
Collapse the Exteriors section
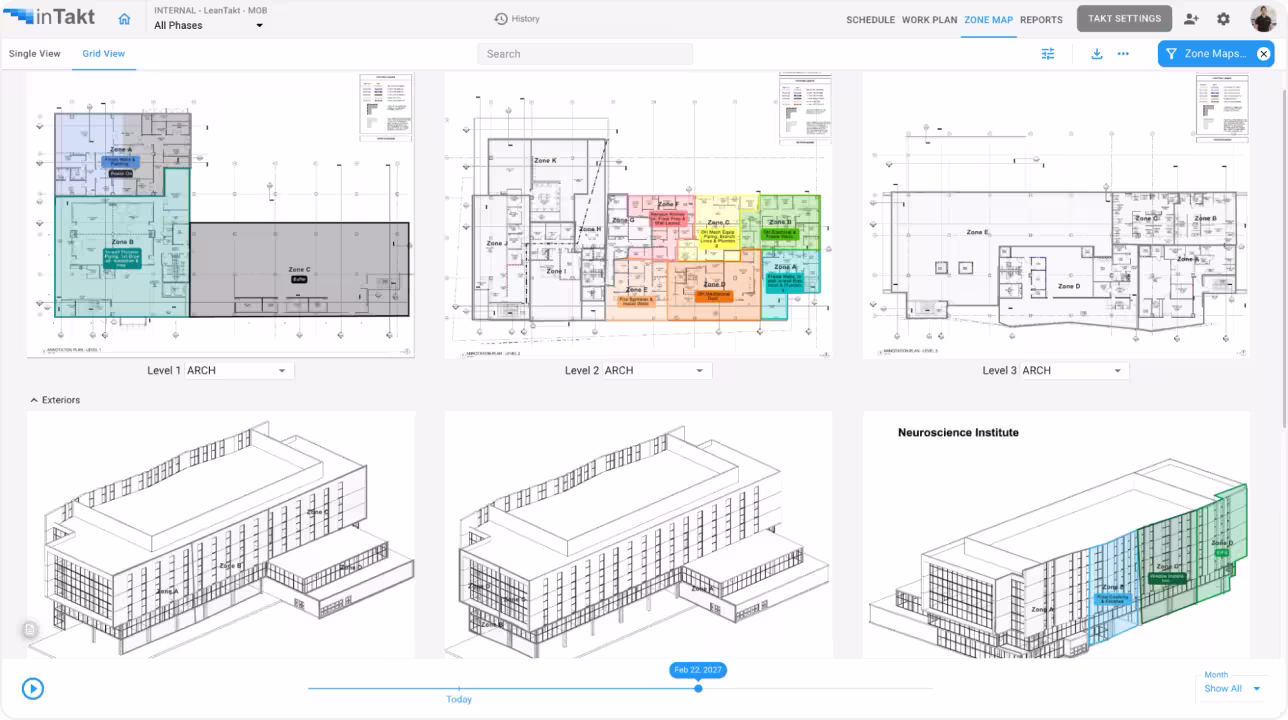pyautogui.click(x=34, y=400)
